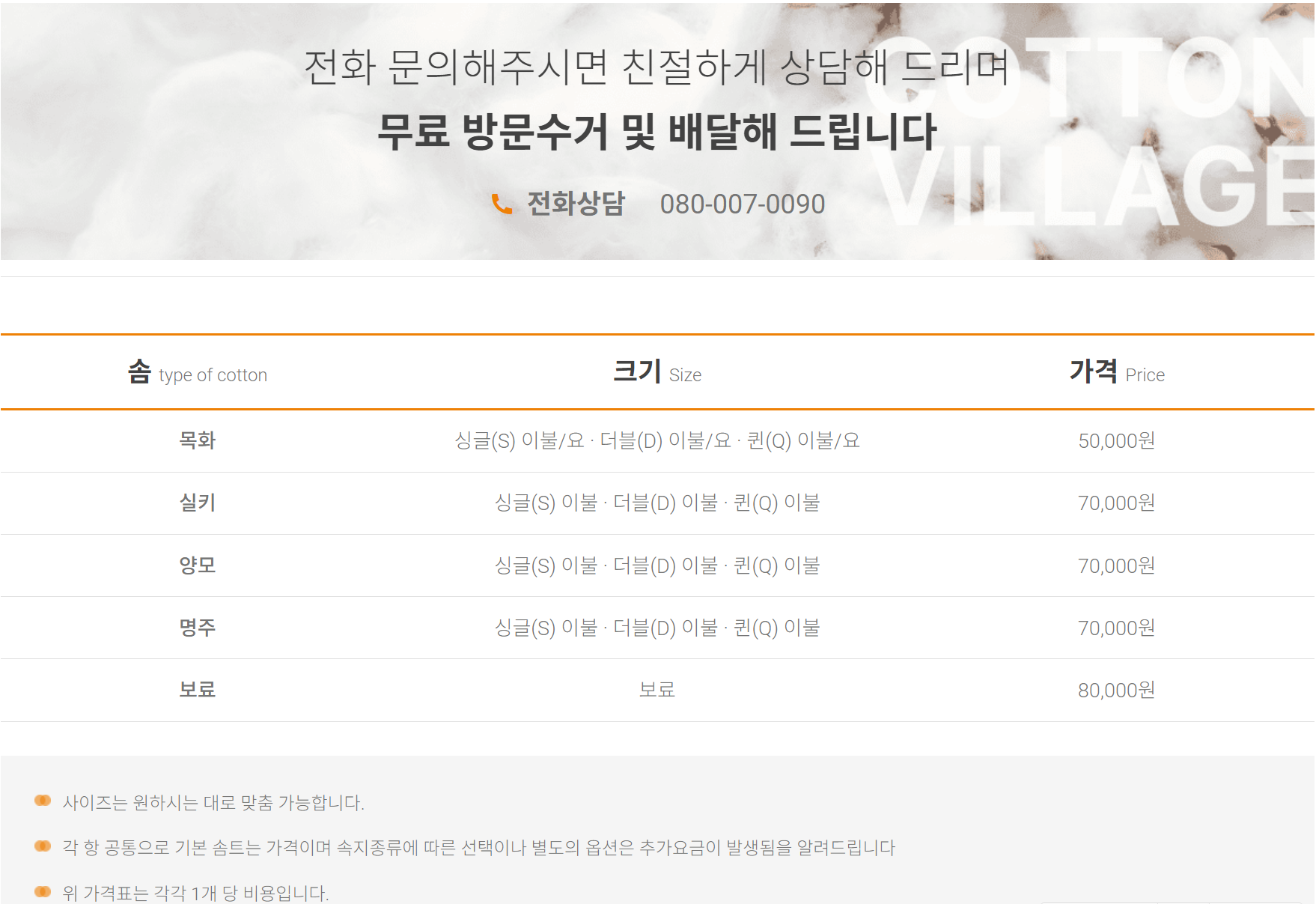Image resolution: width=1316 pixels, height=904 pixels.
Task: Click the size cell in the 양모 row
Action: click(x=657, y=565)
